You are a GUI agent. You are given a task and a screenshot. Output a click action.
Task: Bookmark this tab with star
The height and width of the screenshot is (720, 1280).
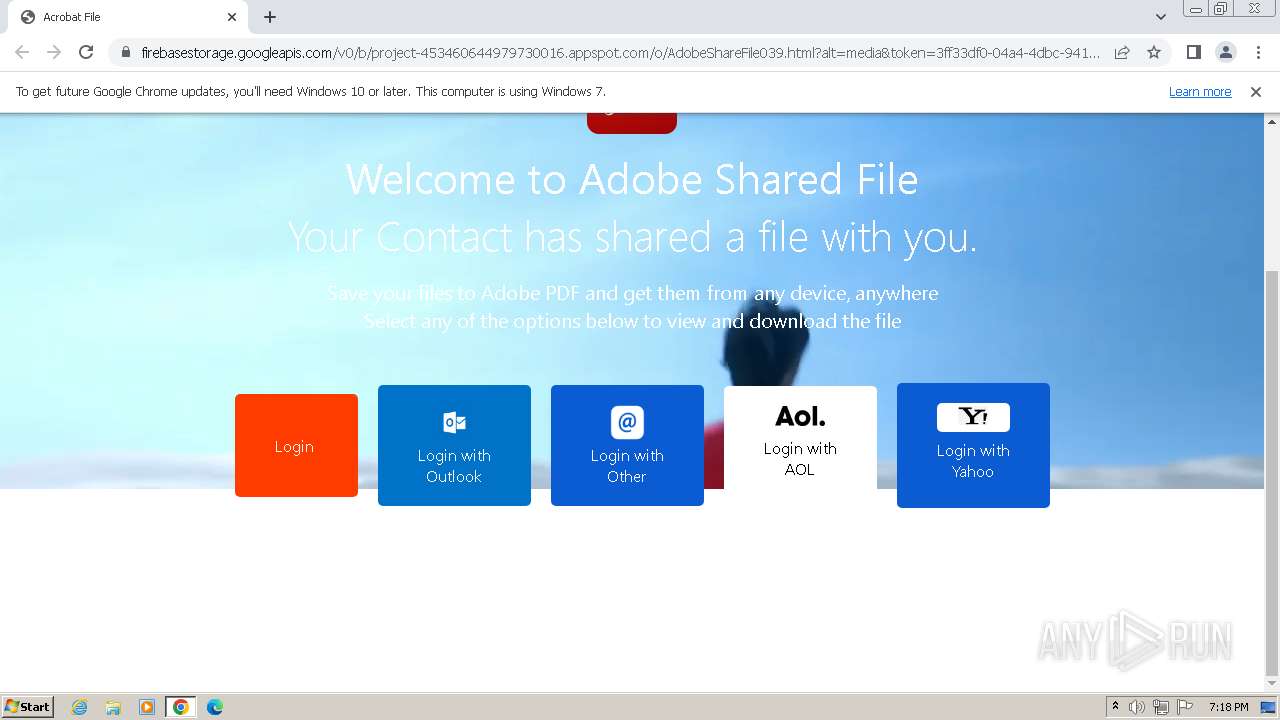coord(1154,52)
